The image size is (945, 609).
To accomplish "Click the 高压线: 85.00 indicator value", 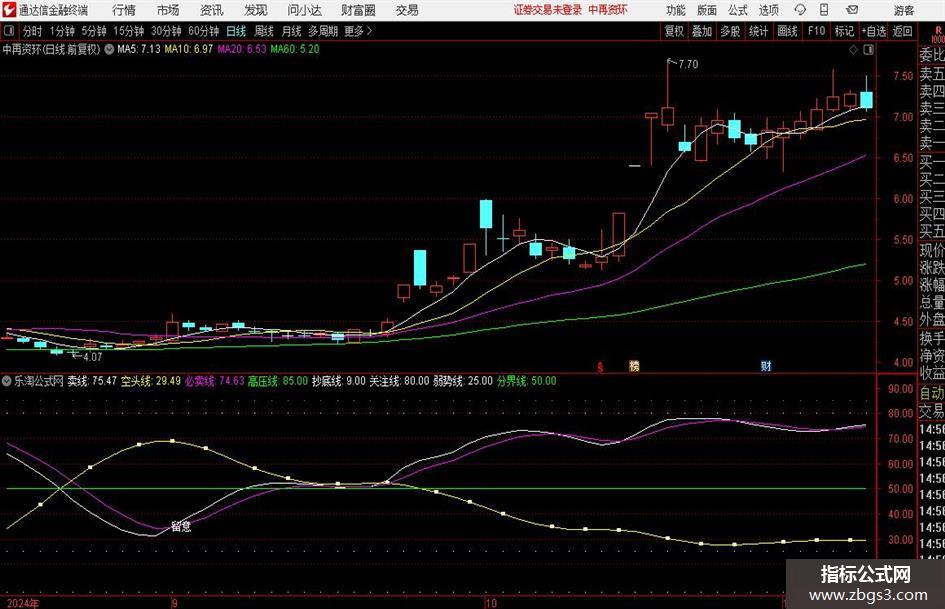I will point(278,381).
